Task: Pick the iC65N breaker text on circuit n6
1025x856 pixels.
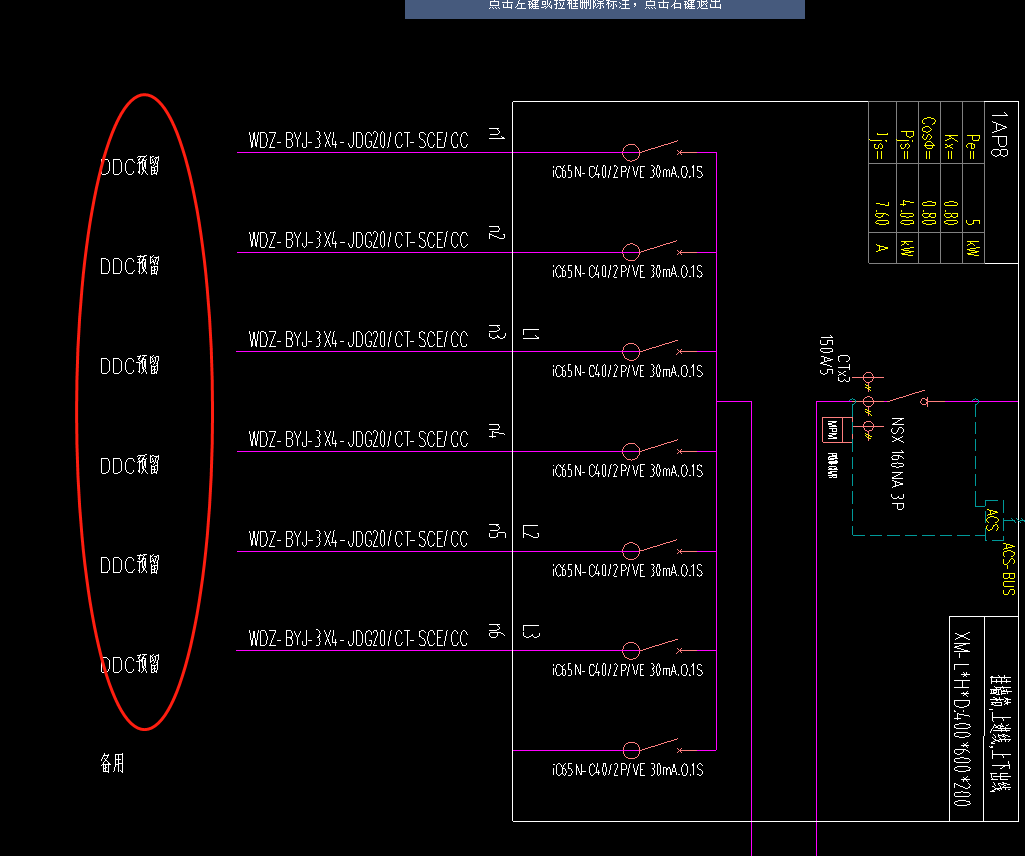Action: pos(628,670)
